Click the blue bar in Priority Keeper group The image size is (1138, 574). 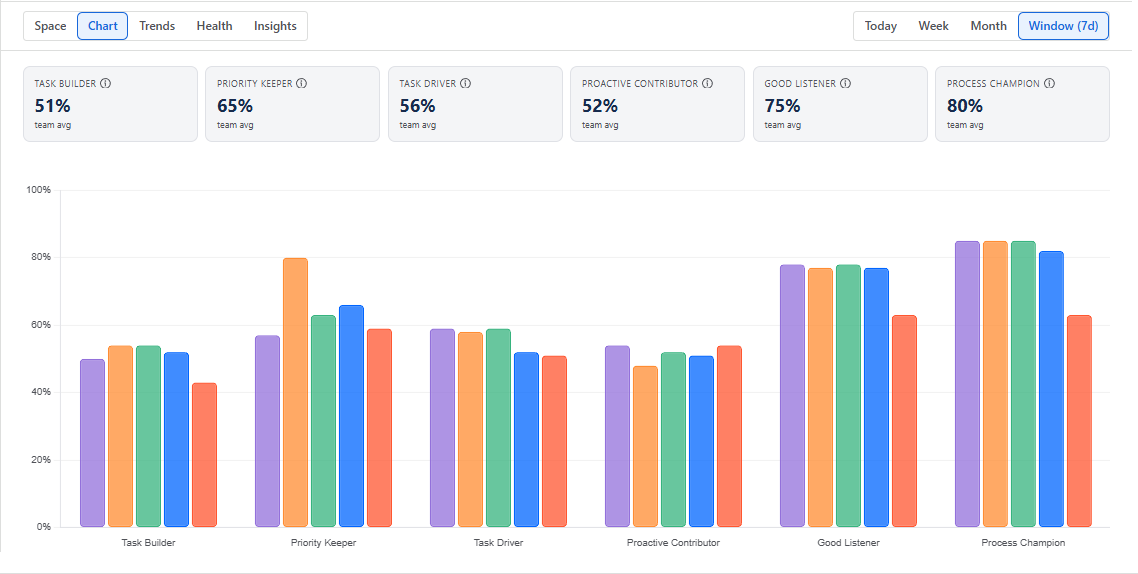click(351, 416)
